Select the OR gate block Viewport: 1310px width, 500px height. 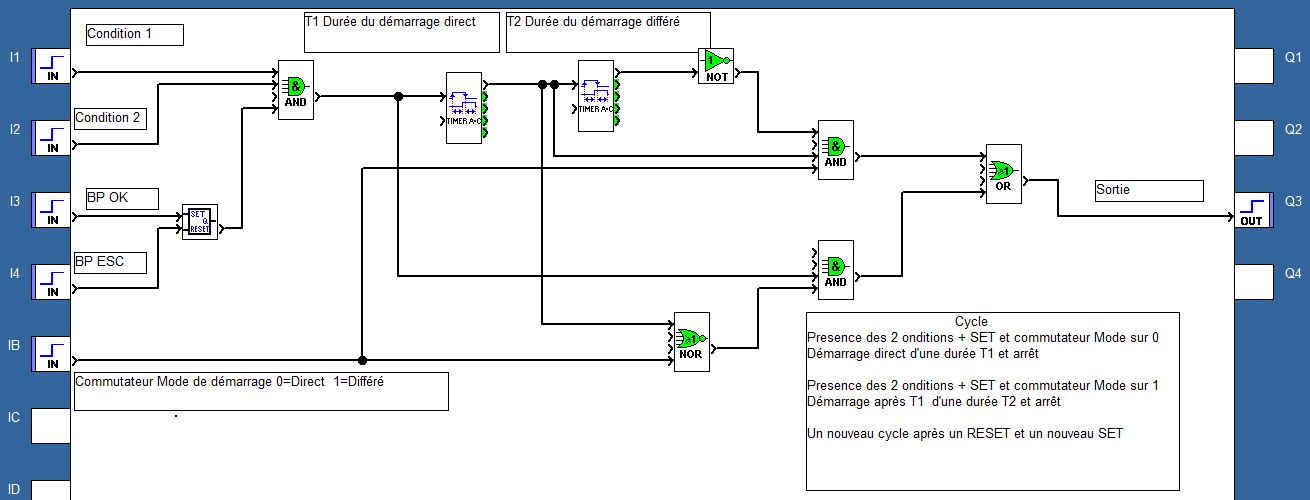pos(1004,174)
